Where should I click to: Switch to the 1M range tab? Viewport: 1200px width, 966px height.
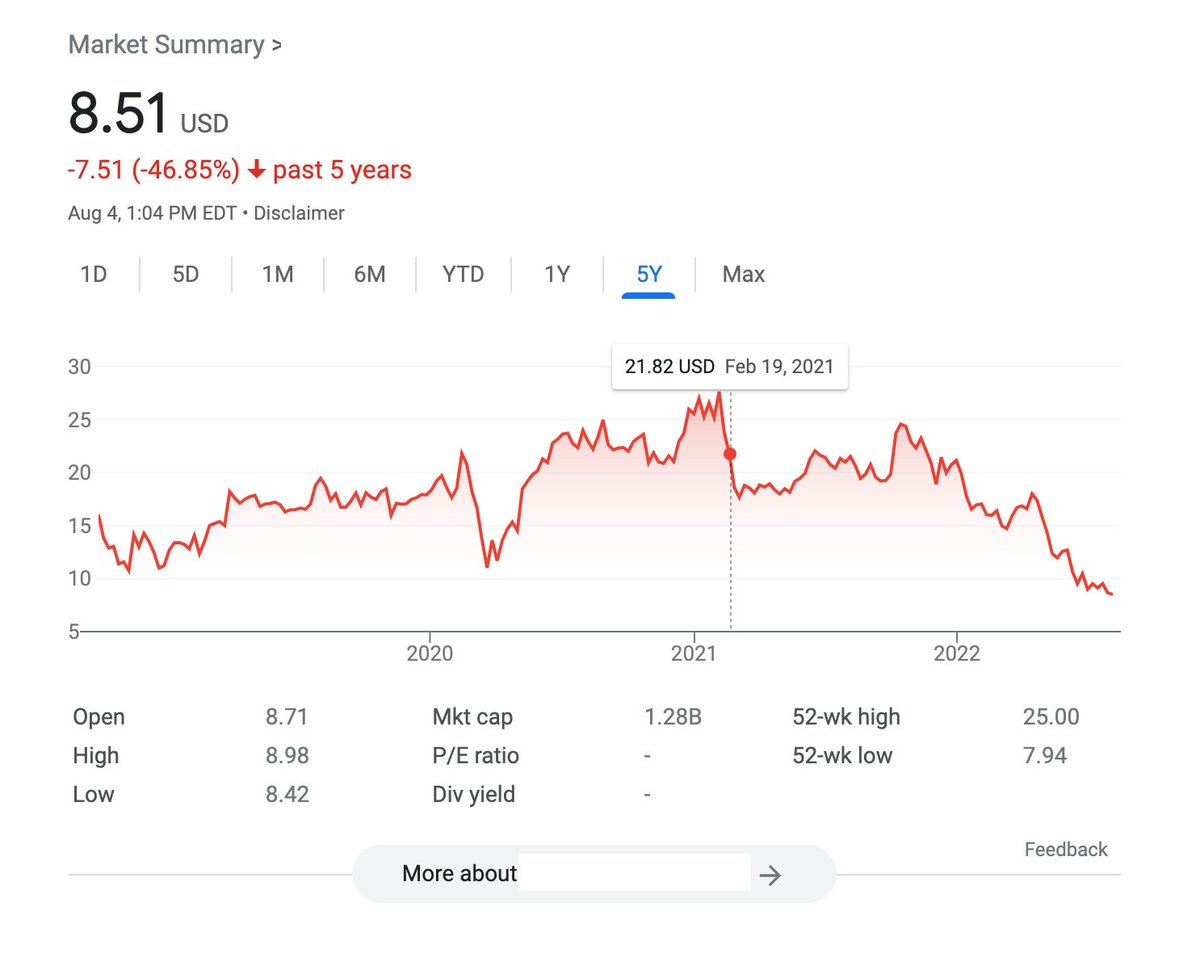[x=277, y=274]
